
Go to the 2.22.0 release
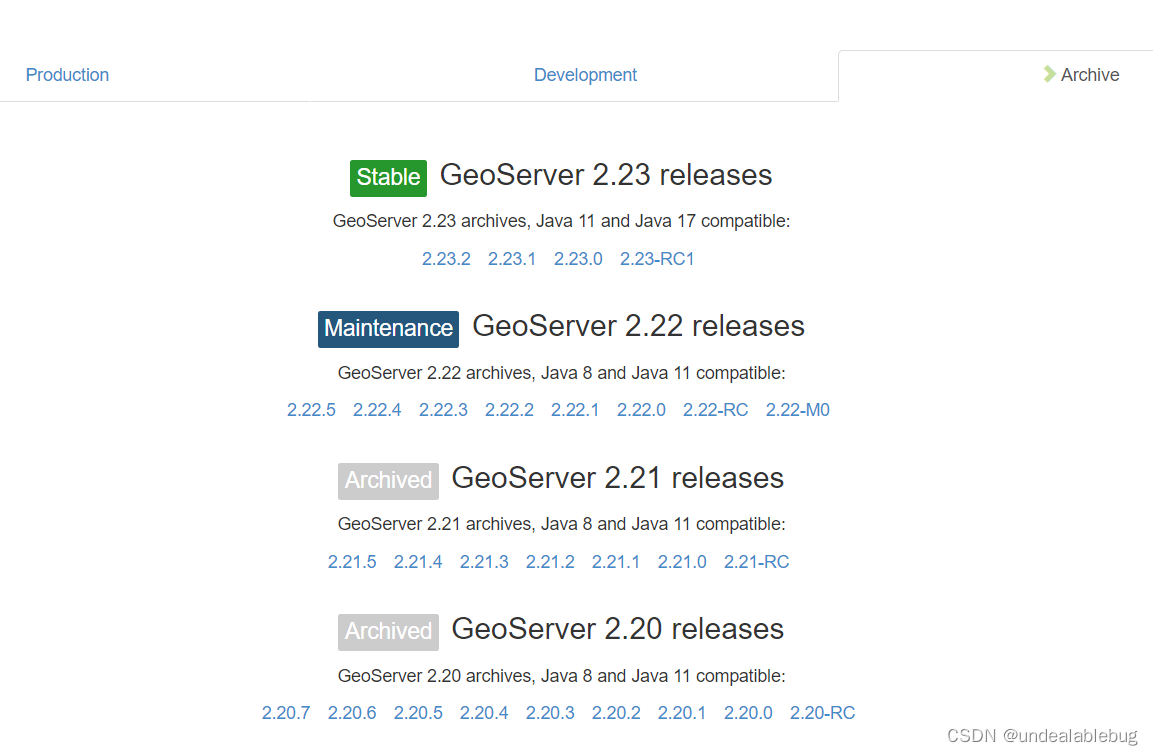pos(641,410)
